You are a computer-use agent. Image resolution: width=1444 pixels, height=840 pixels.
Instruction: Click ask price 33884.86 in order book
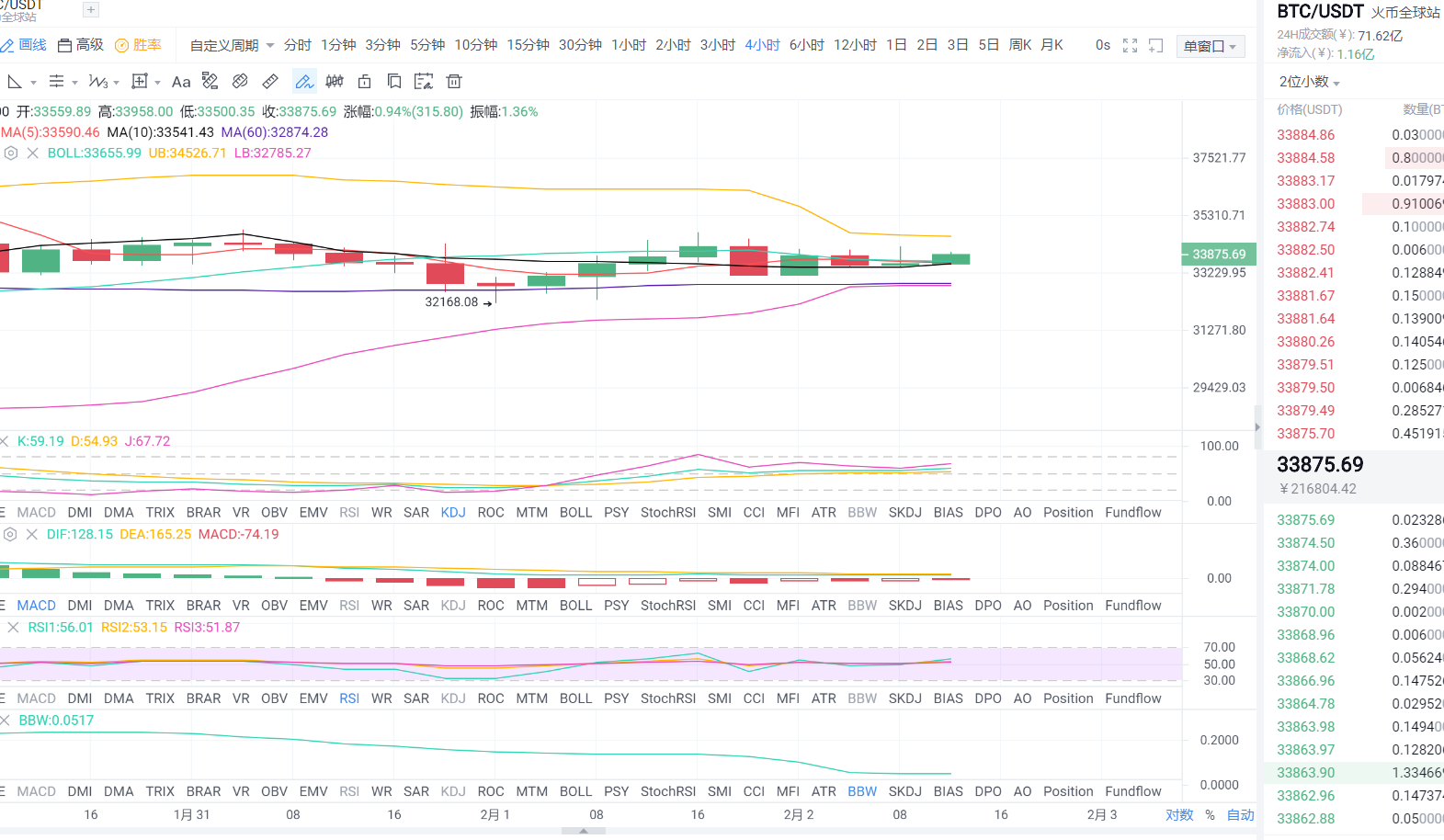click(x=1306, y=135)
